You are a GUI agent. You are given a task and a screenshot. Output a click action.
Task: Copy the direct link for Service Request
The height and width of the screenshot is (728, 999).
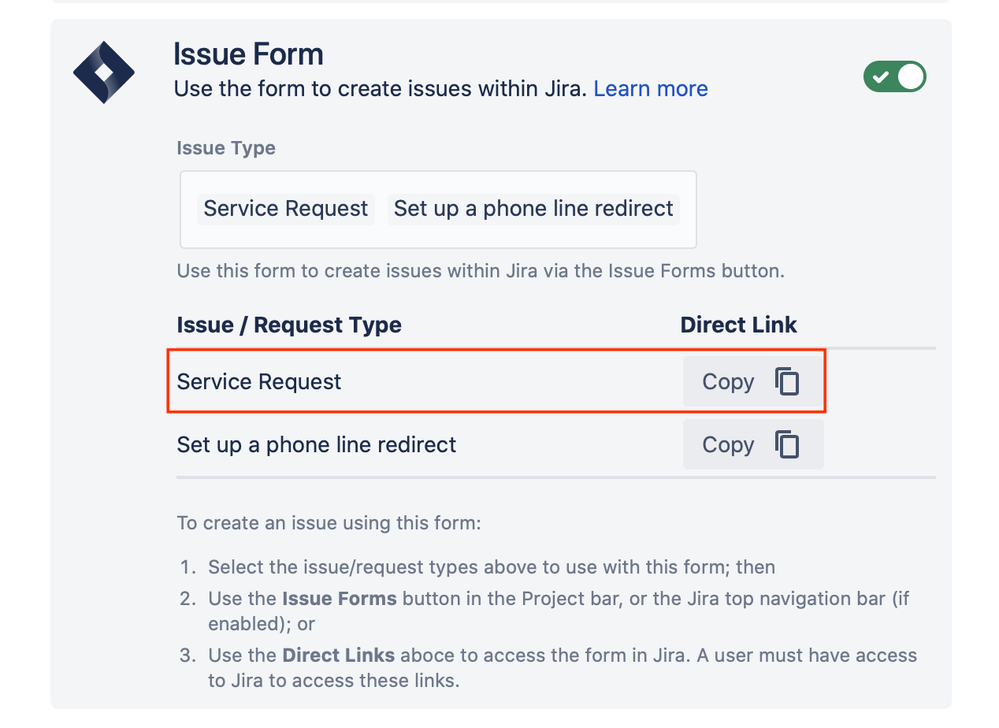[753, 381]
